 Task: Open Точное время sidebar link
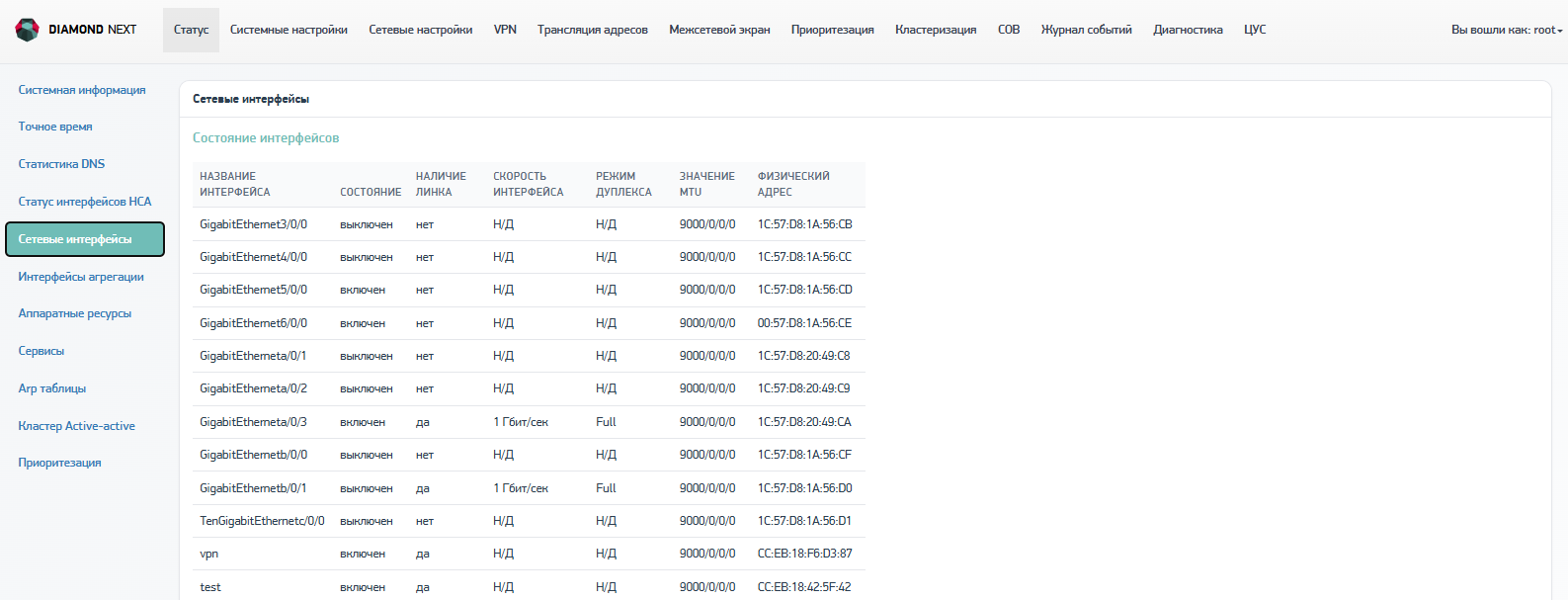pos(55,127)
